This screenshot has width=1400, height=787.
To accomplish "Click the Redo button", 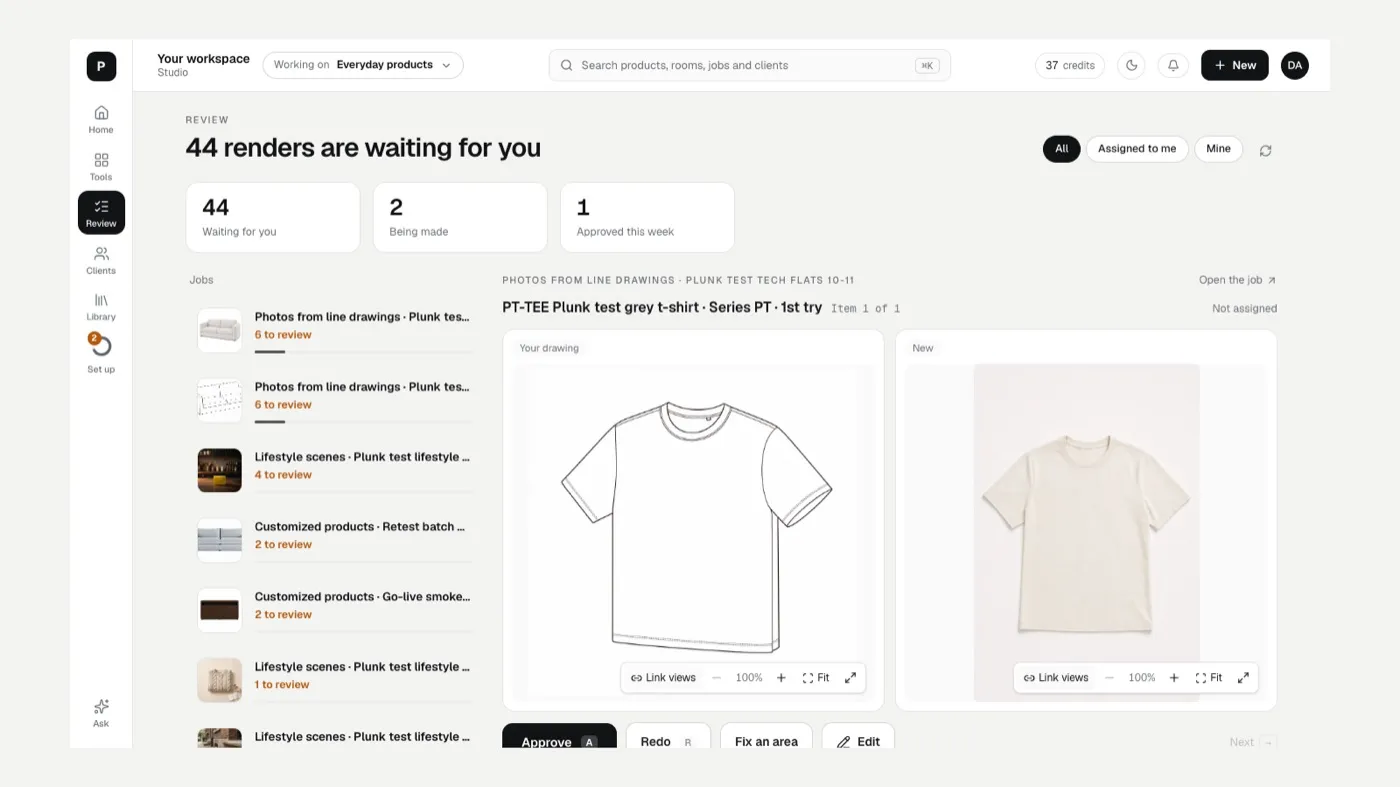I will (668, 738).
